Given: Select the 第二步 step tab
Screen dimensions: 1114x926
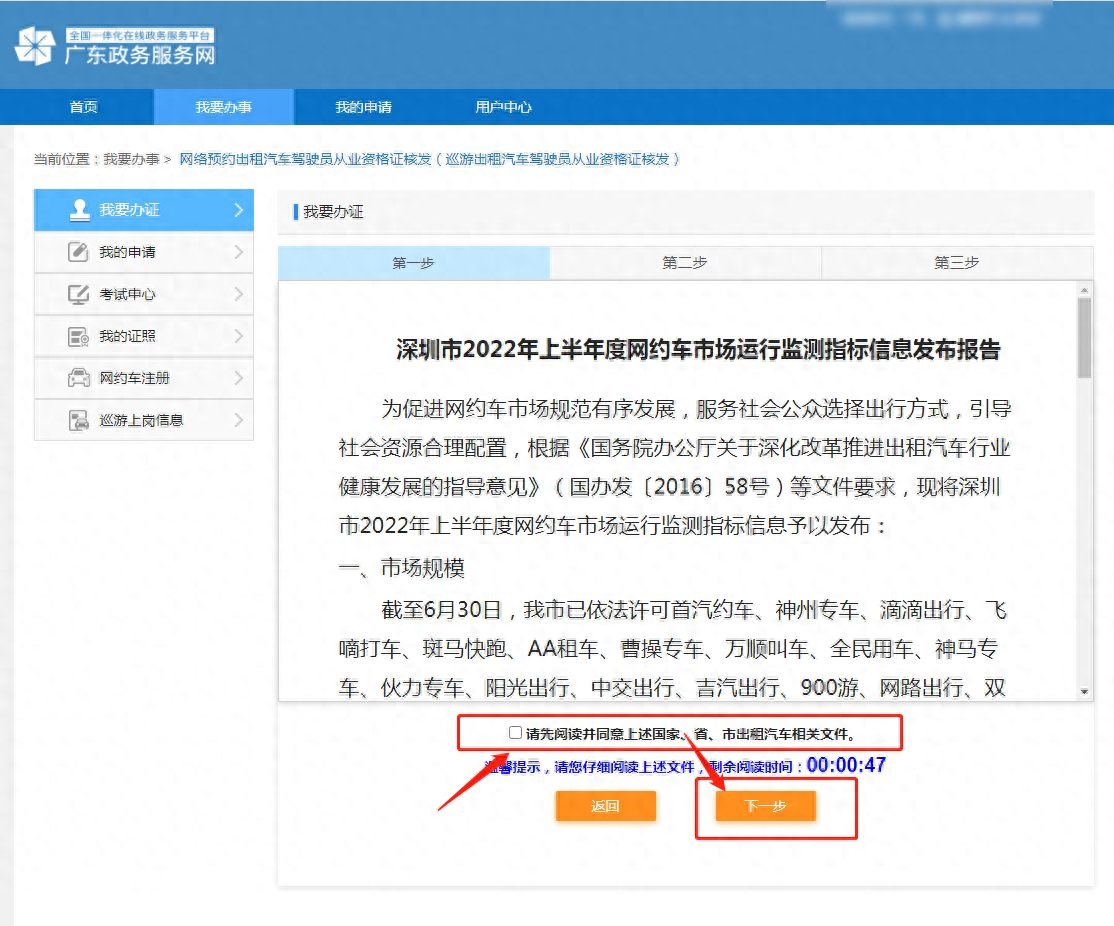Looking at the screenshot, I should click(x=685, y=263).
